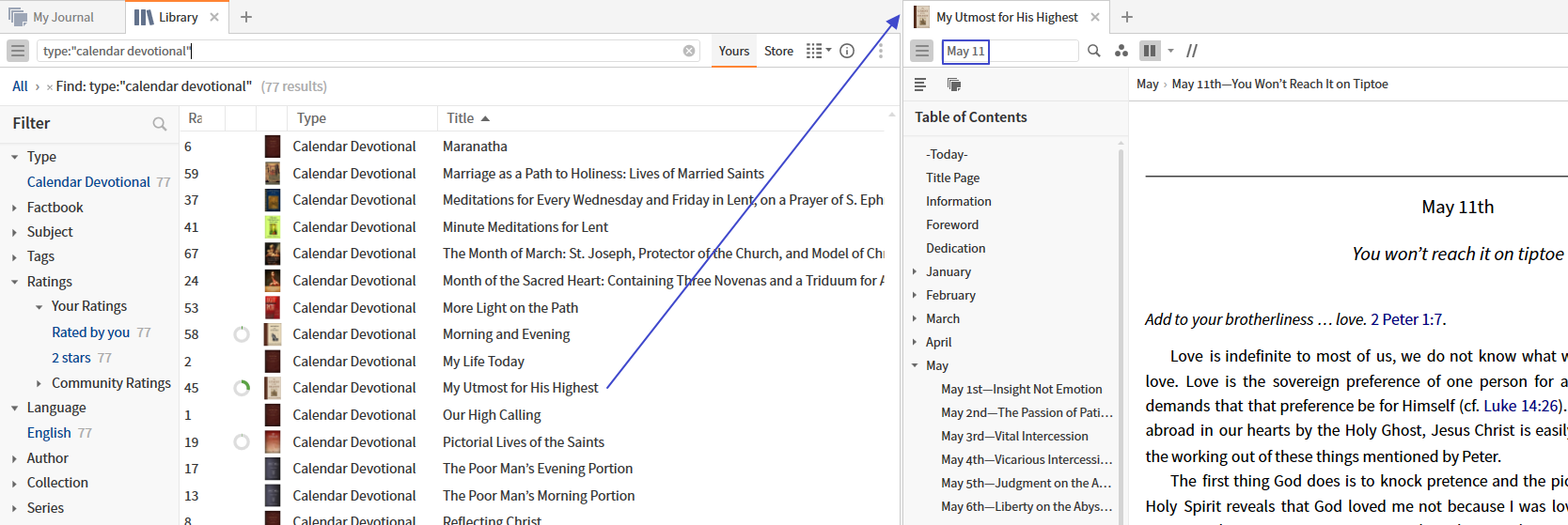Add a new tab in the right panel
This screenshot has height=525, width=1568.
pyautogui.click(x=1127, y=17)
